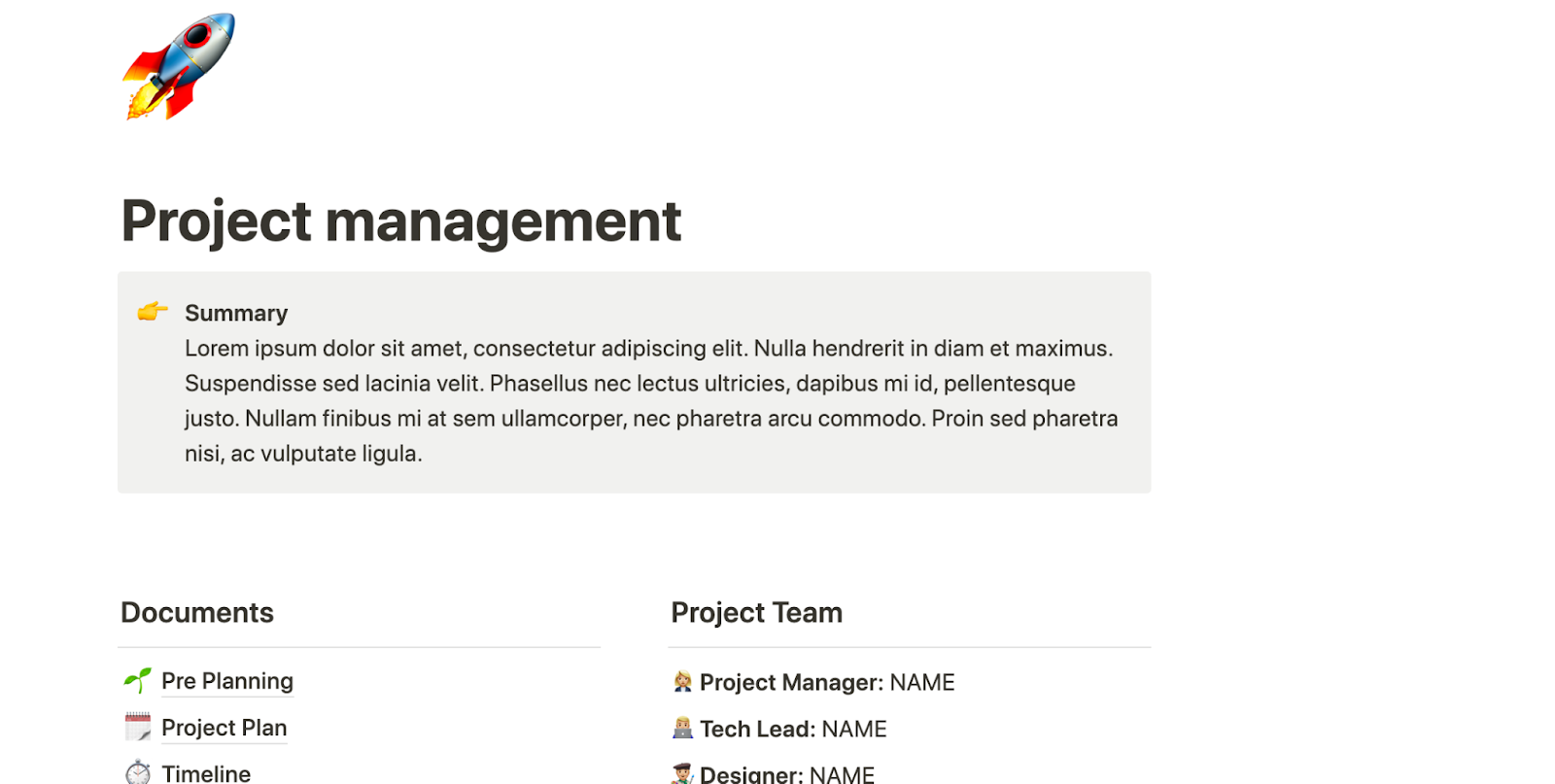Screen dimensions: 1555x784
Task: Click the Tech Lead person emoji
Action: pyautogui.click(x=682, y=729)
